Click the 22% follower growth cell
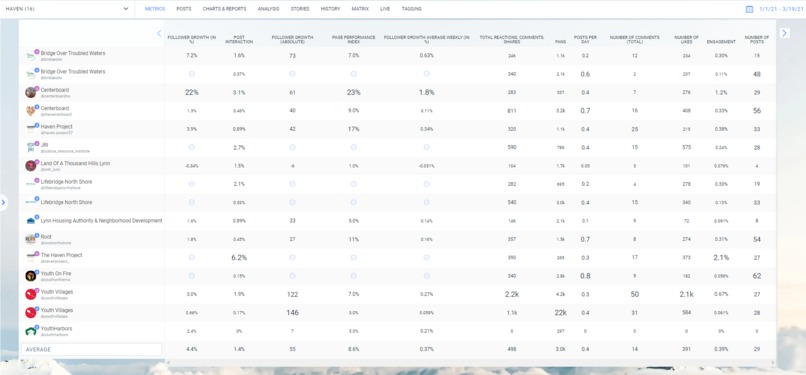Viewport: 806px width, 375px height. (191, 92)
